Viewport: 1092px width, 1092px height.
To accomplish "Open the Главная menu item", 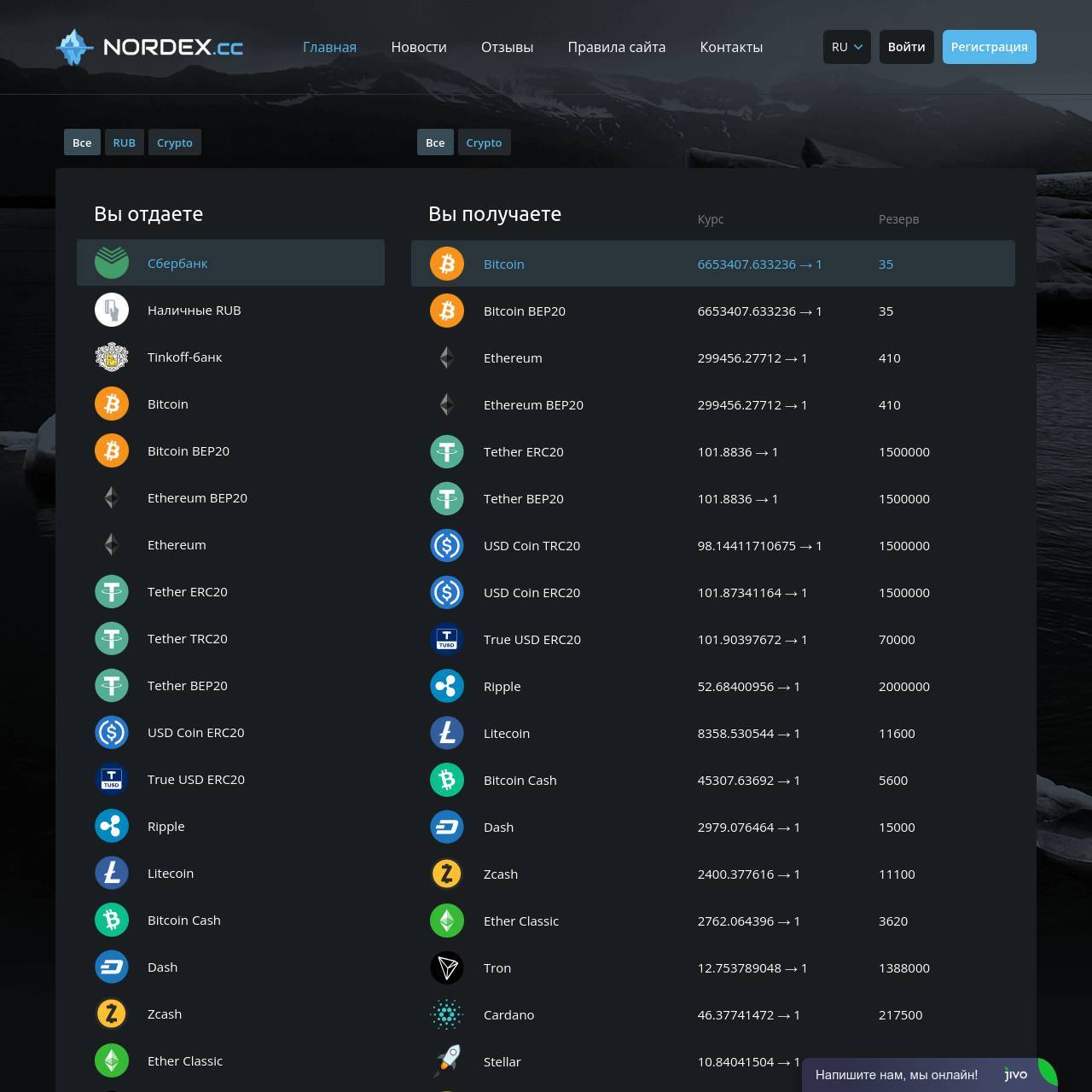I will point(329,47).
